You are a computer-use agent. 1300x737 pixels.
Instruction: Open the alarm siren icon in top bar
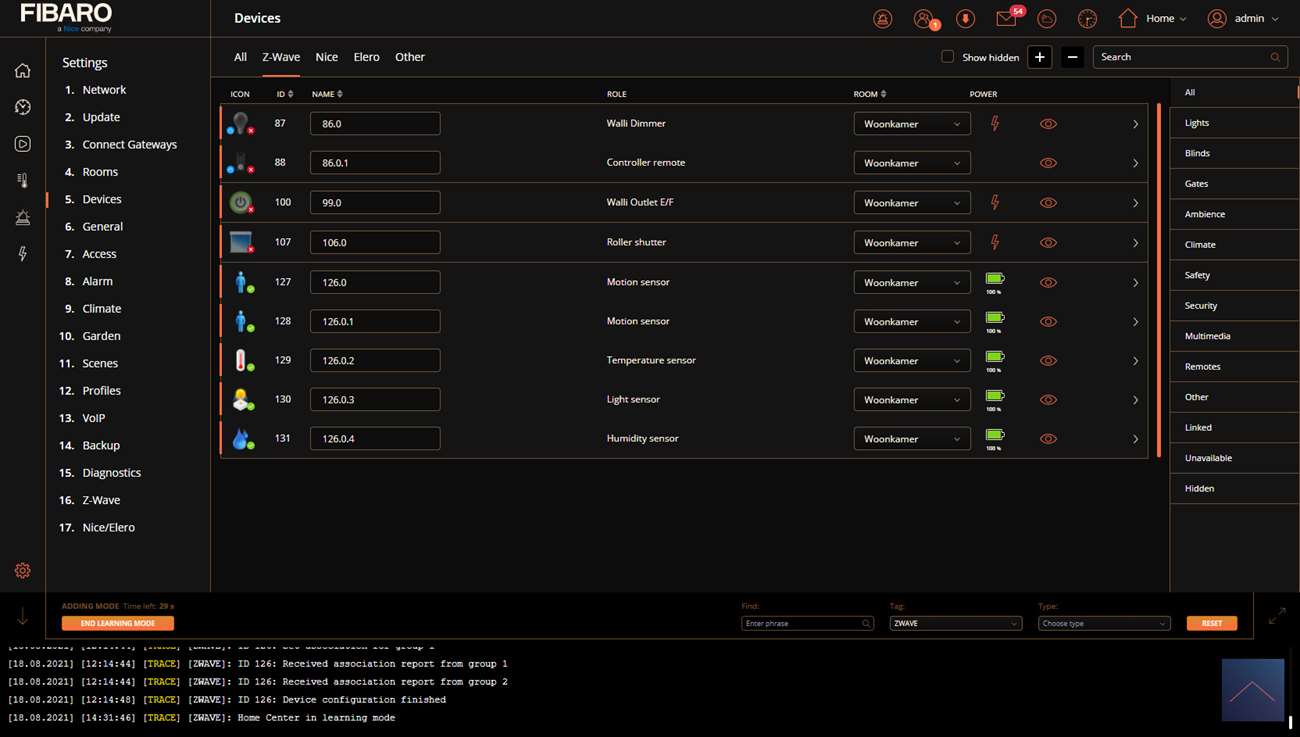[883, 19]
